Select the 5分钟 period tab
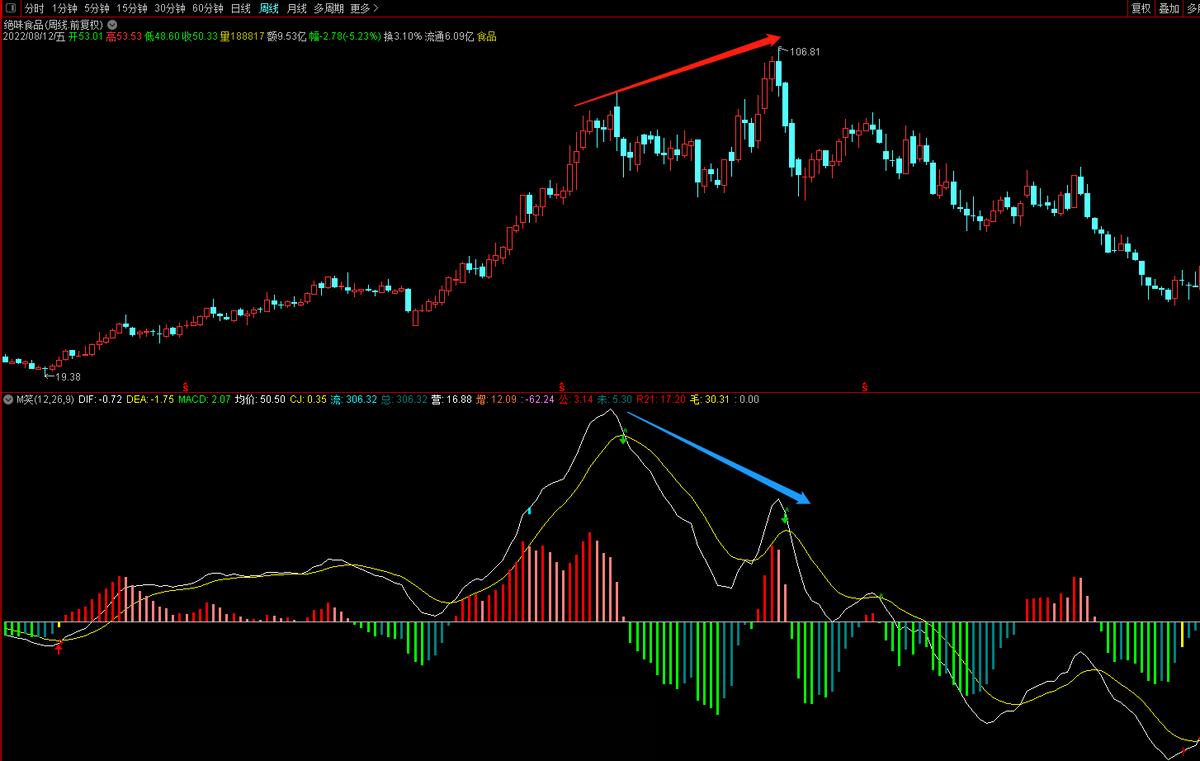The width and height of the screenshot is (1200, 761). [96, 8]
